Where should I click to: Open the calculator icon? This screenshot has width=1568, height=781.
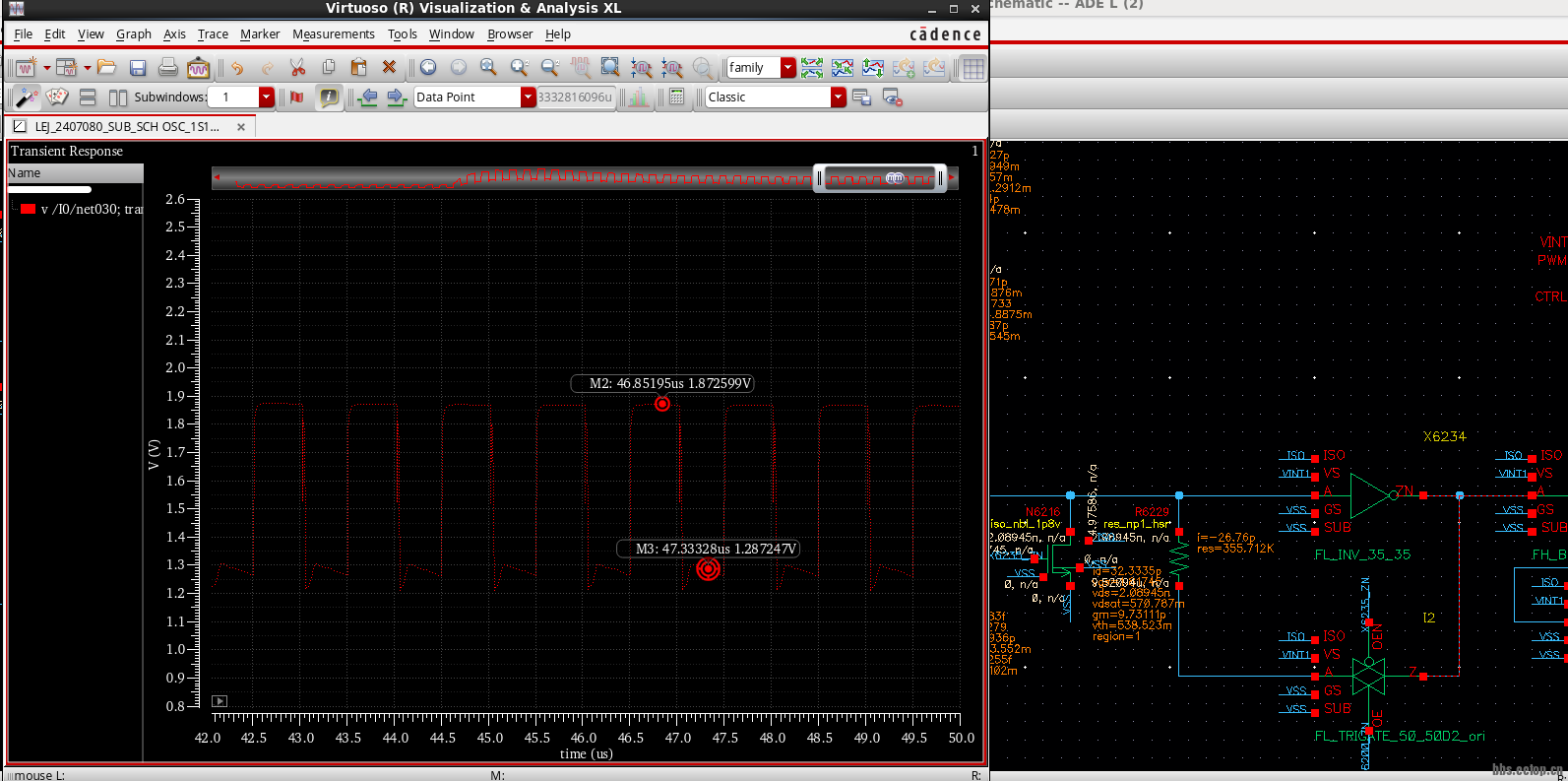click(x=676, y=98)
